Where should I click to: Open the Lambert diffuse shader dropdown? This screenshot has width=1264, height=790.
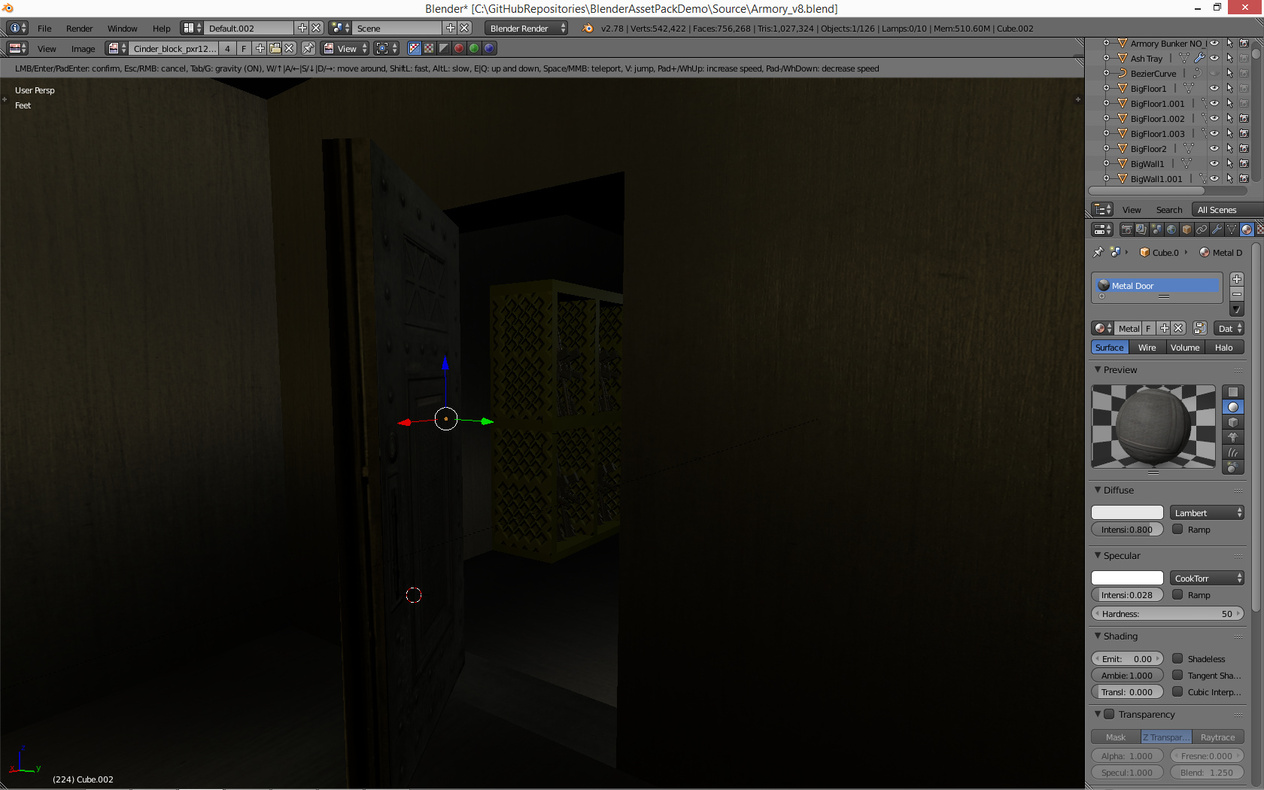click(1207, 513)
